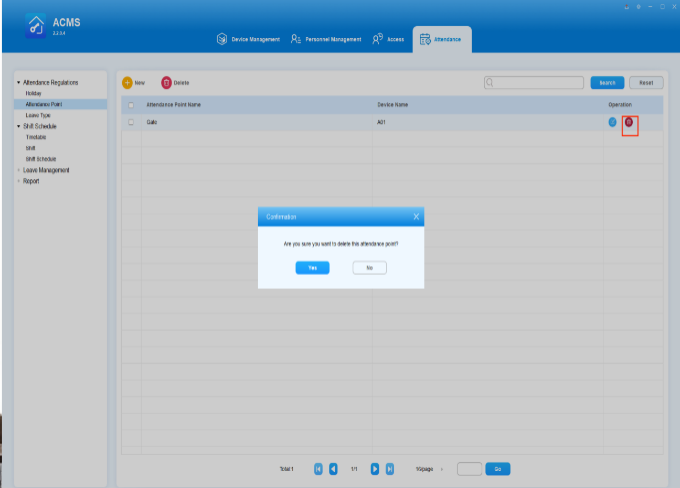Screen dimensions: 680x488
Task: Click the delete icon in Gate row
Action: pos(629,122)
